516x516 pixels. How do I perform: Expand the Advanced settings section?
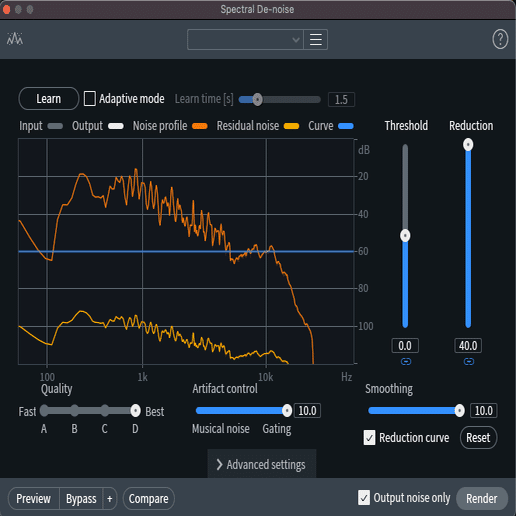pos(262,464)
